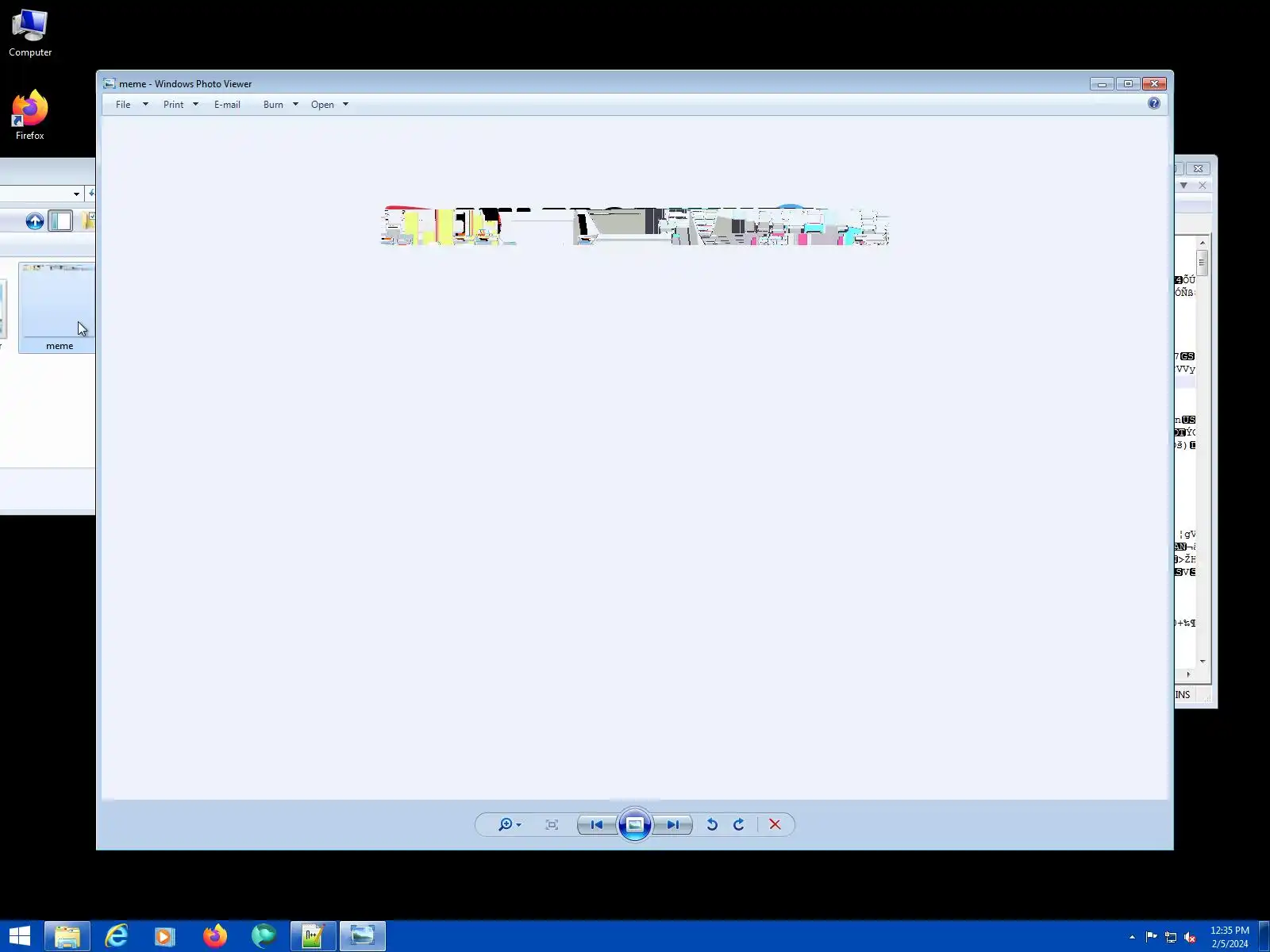Screen dimensions: 1270x952
Task: Open the Edge browser taskbar icon
Action: (x=264, y=936)
